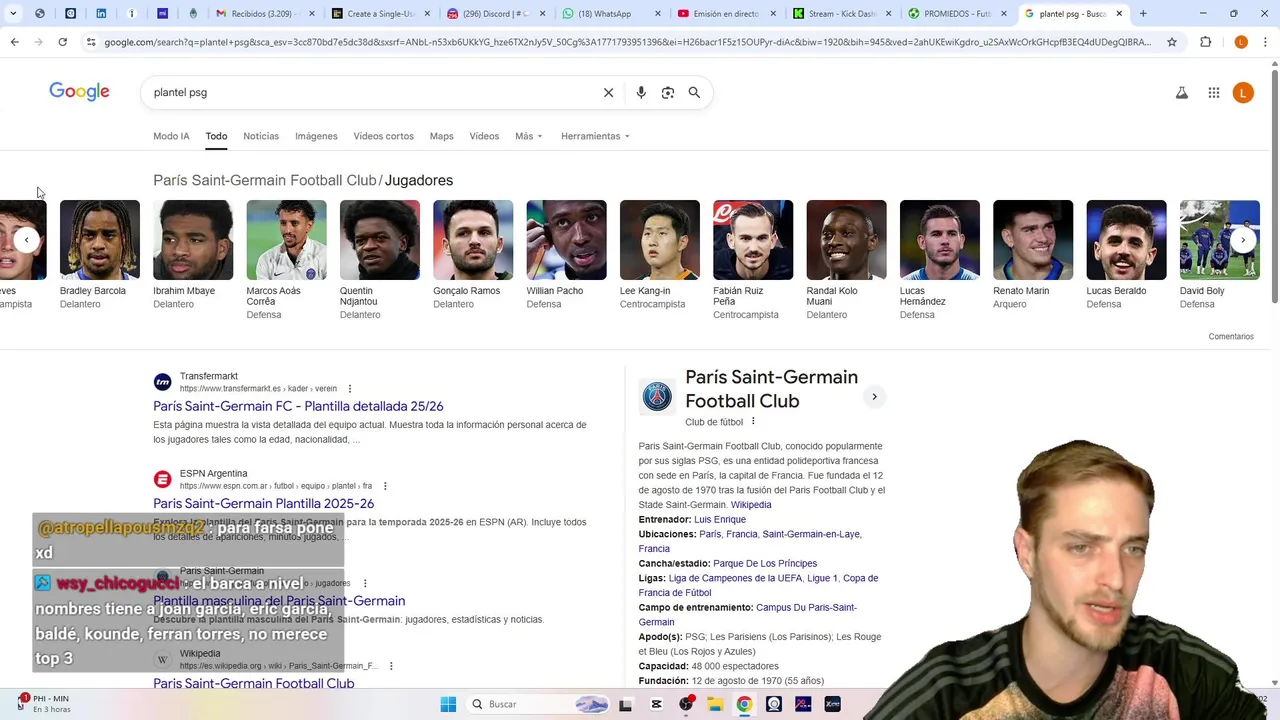Open Google Lens image search icon

click(667, 92)
